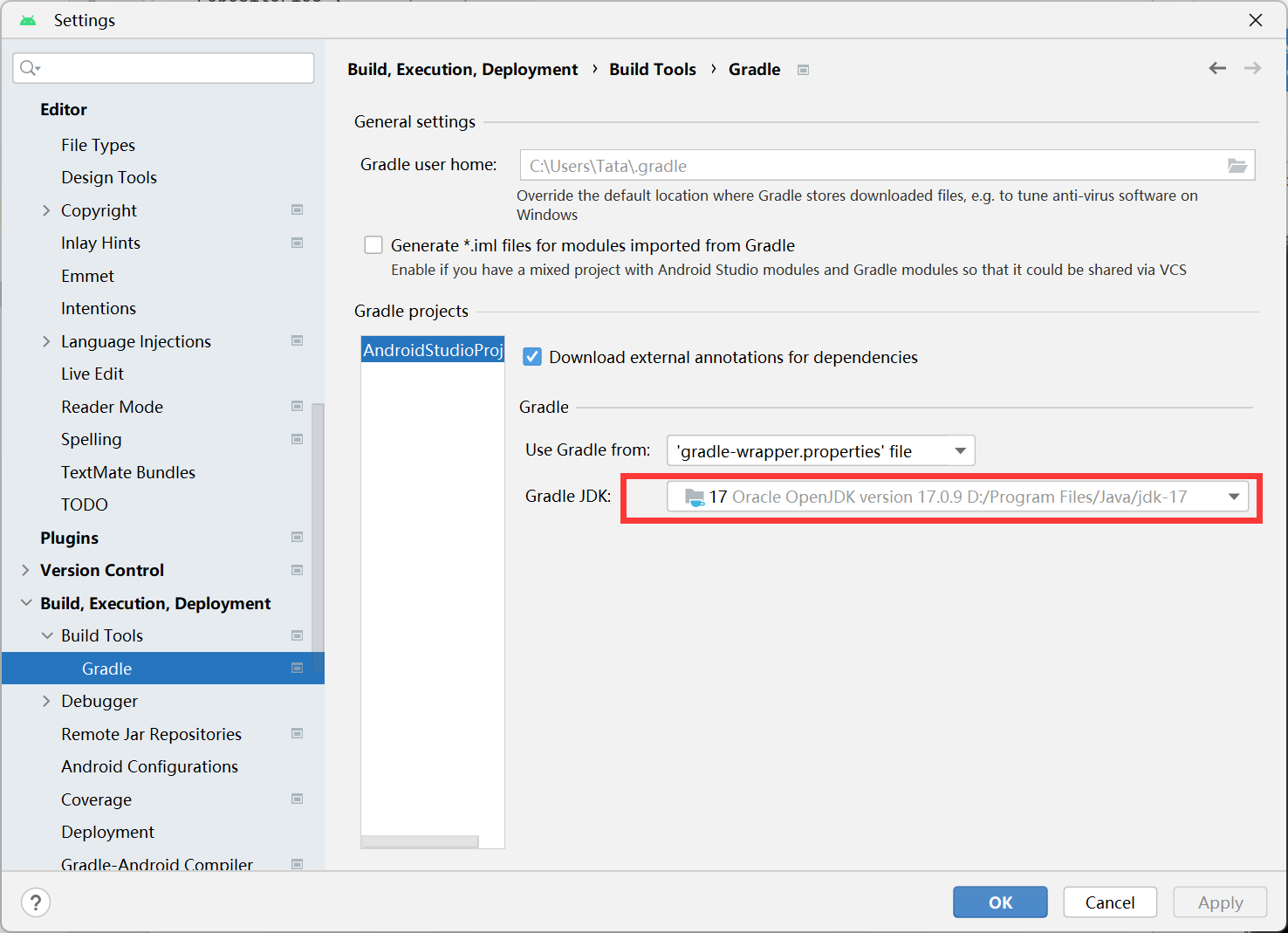Click the project-level icon next to Remote Jar Repositories

(297, 733)
